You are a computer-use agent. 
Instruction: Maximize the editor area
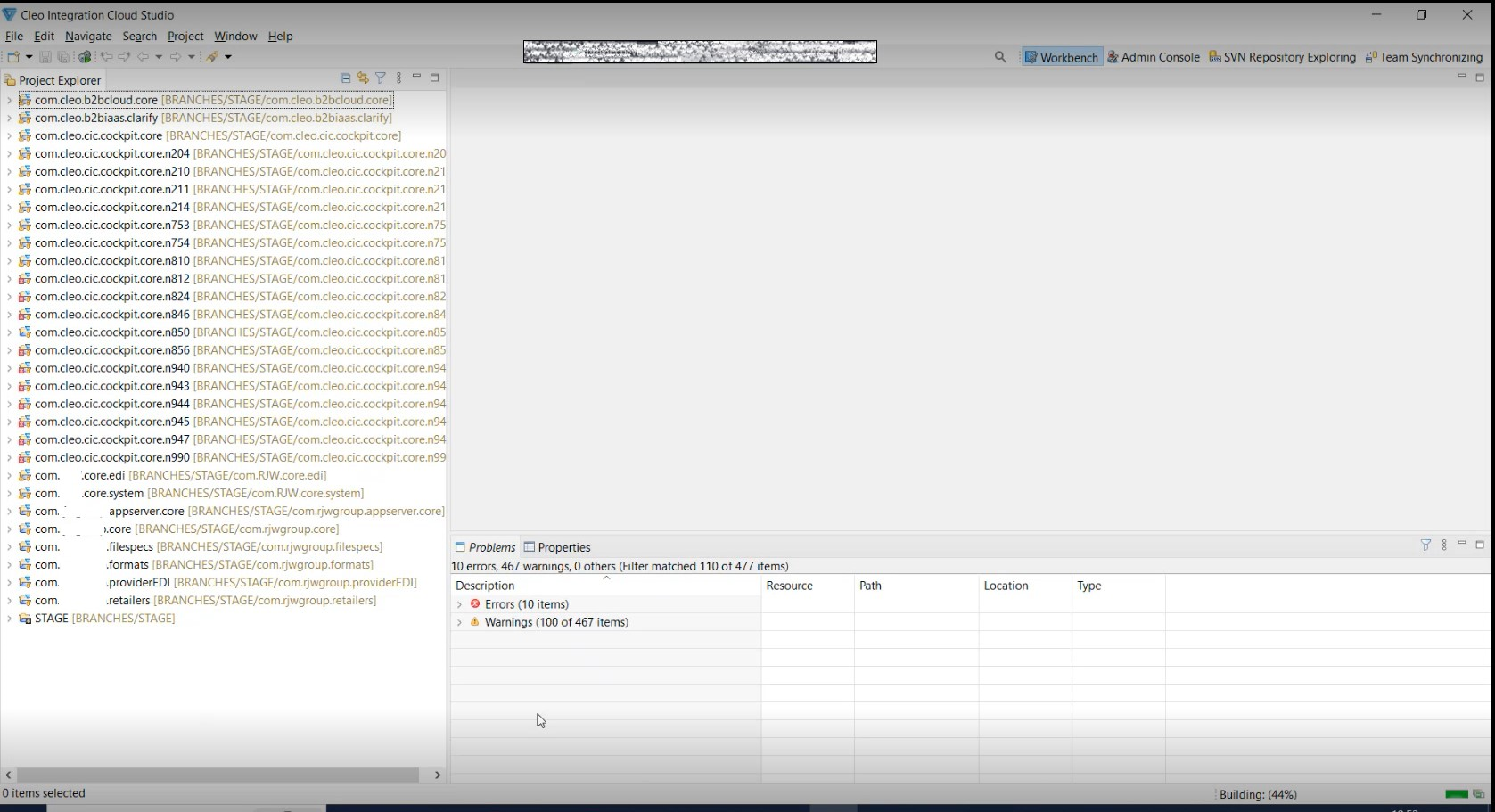[1480, 77]
